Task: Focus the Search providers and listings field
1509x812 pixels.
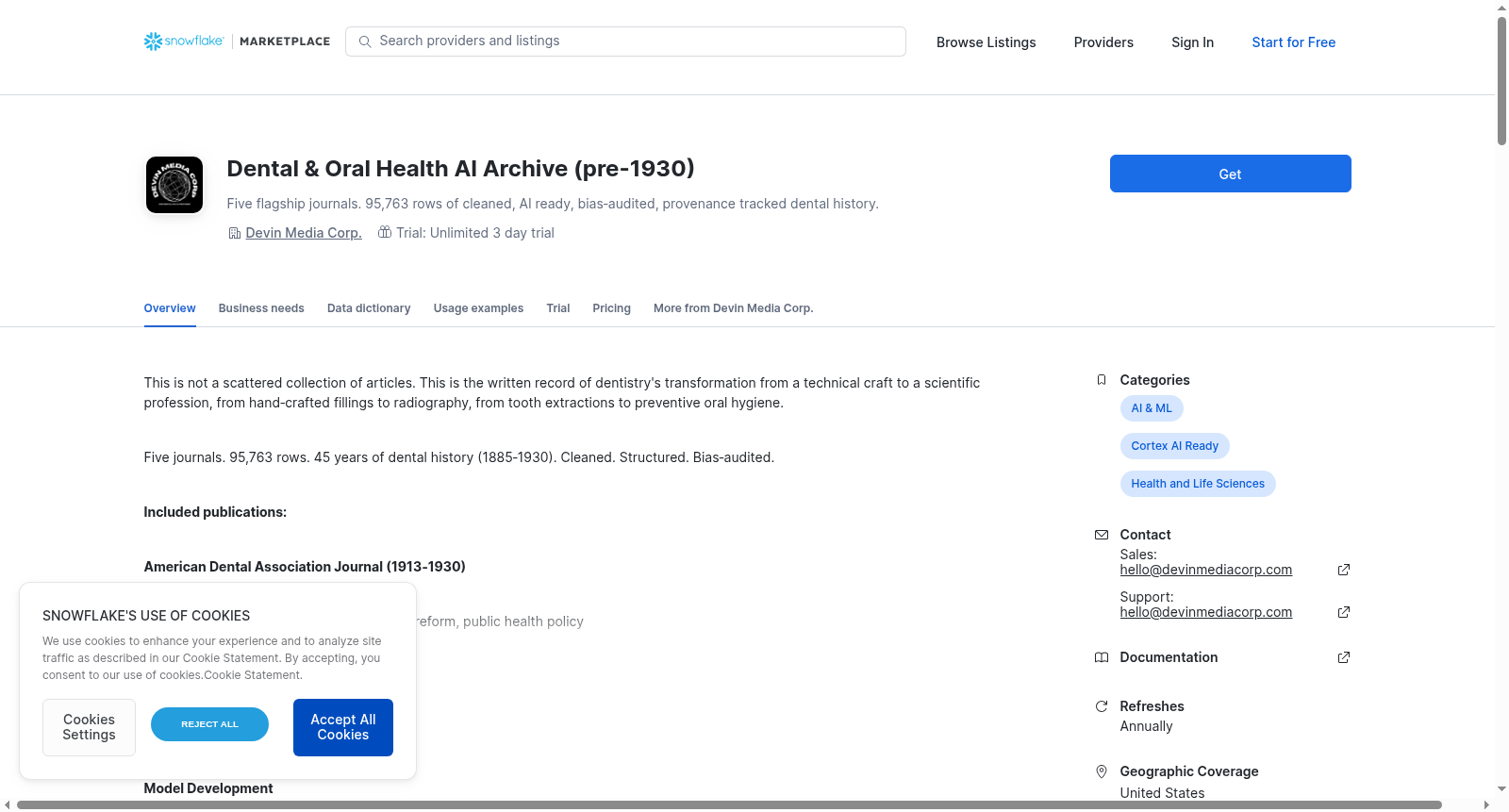Action: (625, 41)
